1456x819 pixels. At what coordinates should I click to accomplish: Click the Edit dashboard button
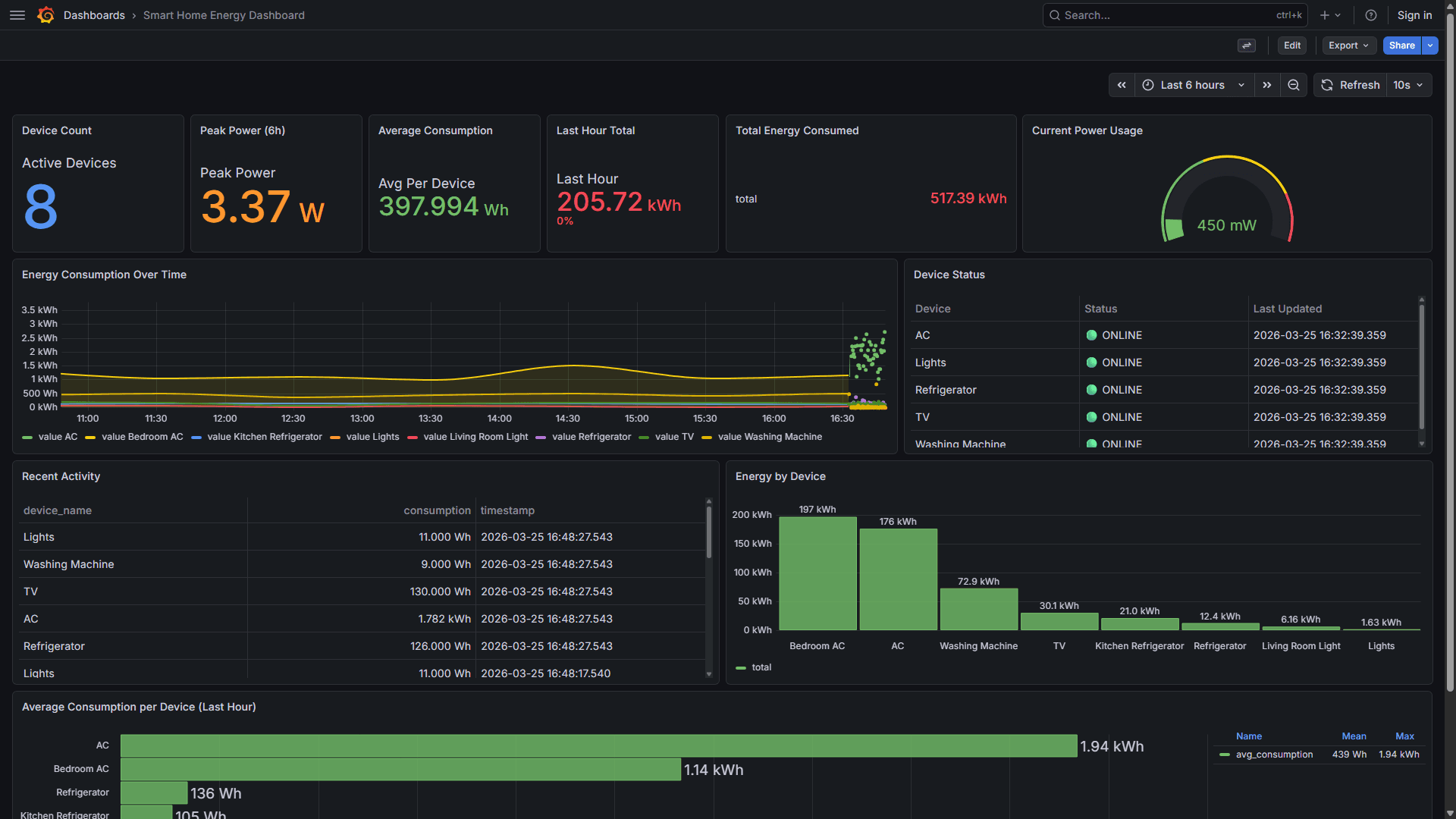pos(1292,45)
